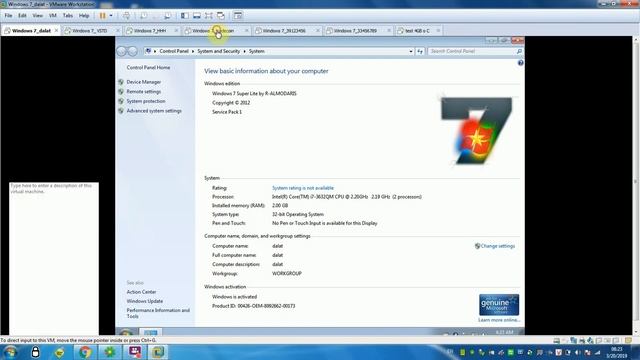640x360 pixels.
Task: Open the yellow diamond taskbar app
Action: pyautogui.click(x=60, y=352)
